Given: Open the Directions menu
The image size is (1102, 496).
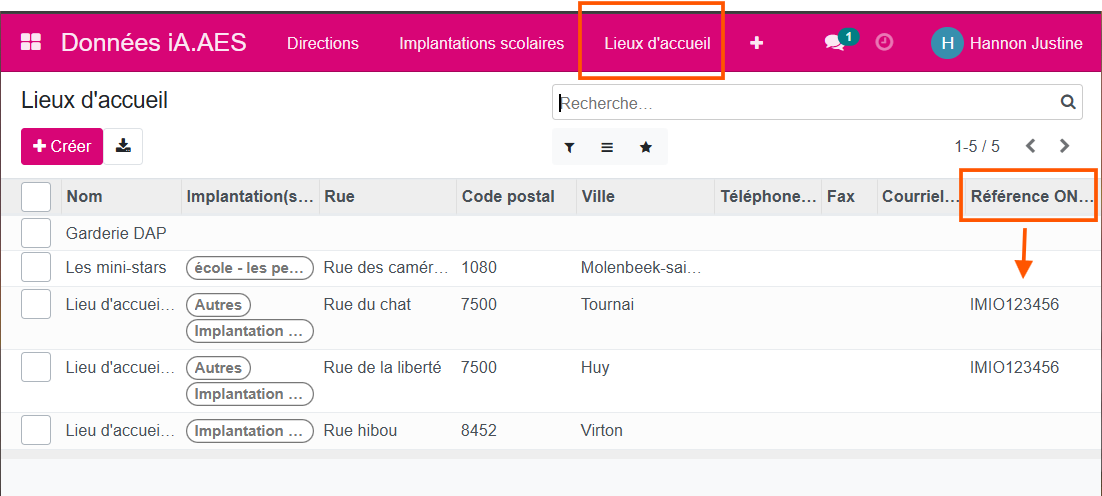Looking at the screenshot, I should [x=322, y=43].
